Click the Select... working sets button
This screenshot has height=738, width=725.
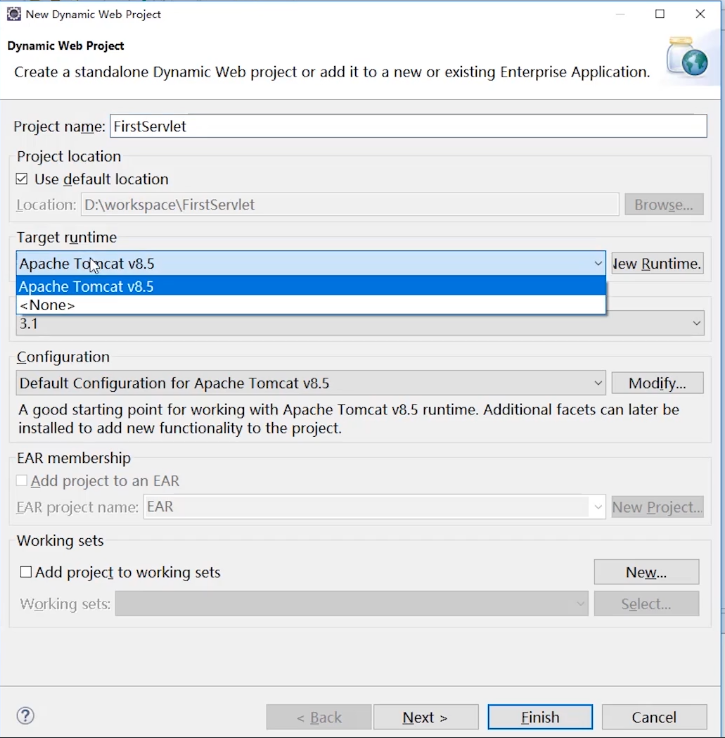646,603
